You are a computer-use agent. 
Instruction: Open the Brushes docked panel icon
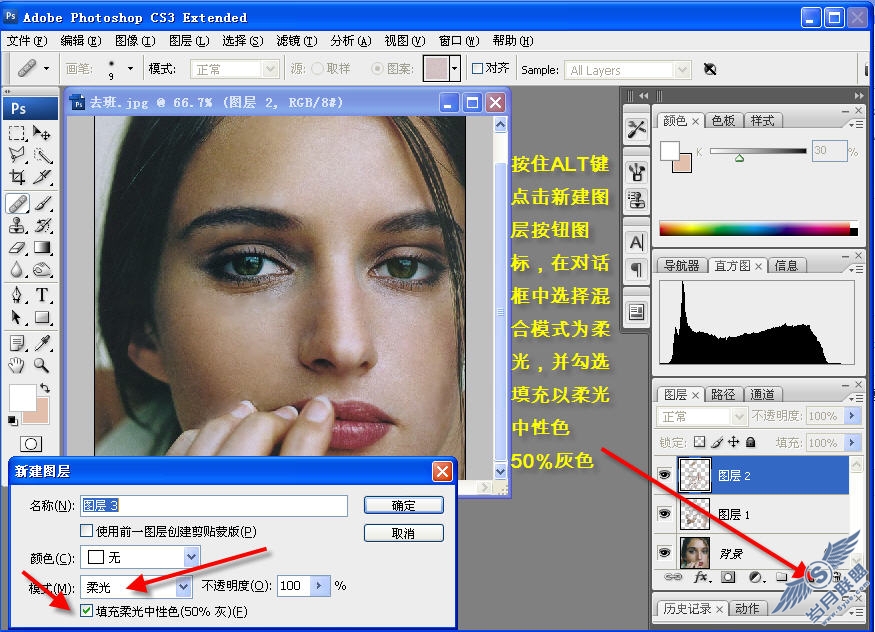point(636,173)
